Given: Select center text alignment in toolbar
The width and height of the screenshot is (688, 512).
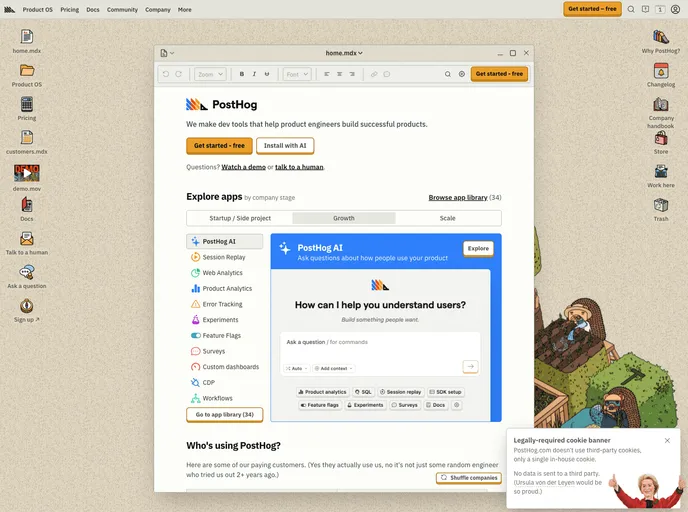Looking at the screenshot, I should pos(339,74).
